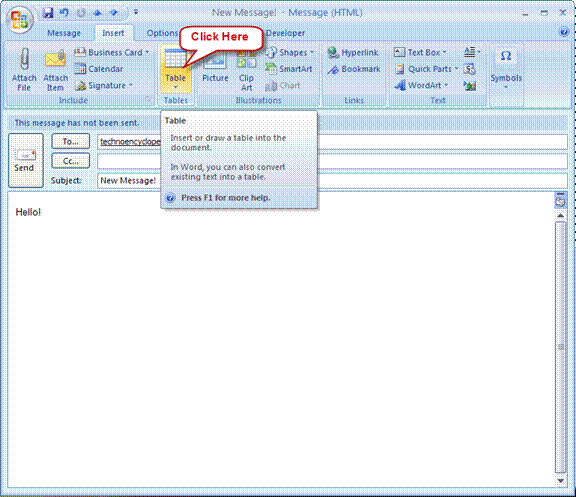Go to Previous Item with up arrow

click(97, 13)
